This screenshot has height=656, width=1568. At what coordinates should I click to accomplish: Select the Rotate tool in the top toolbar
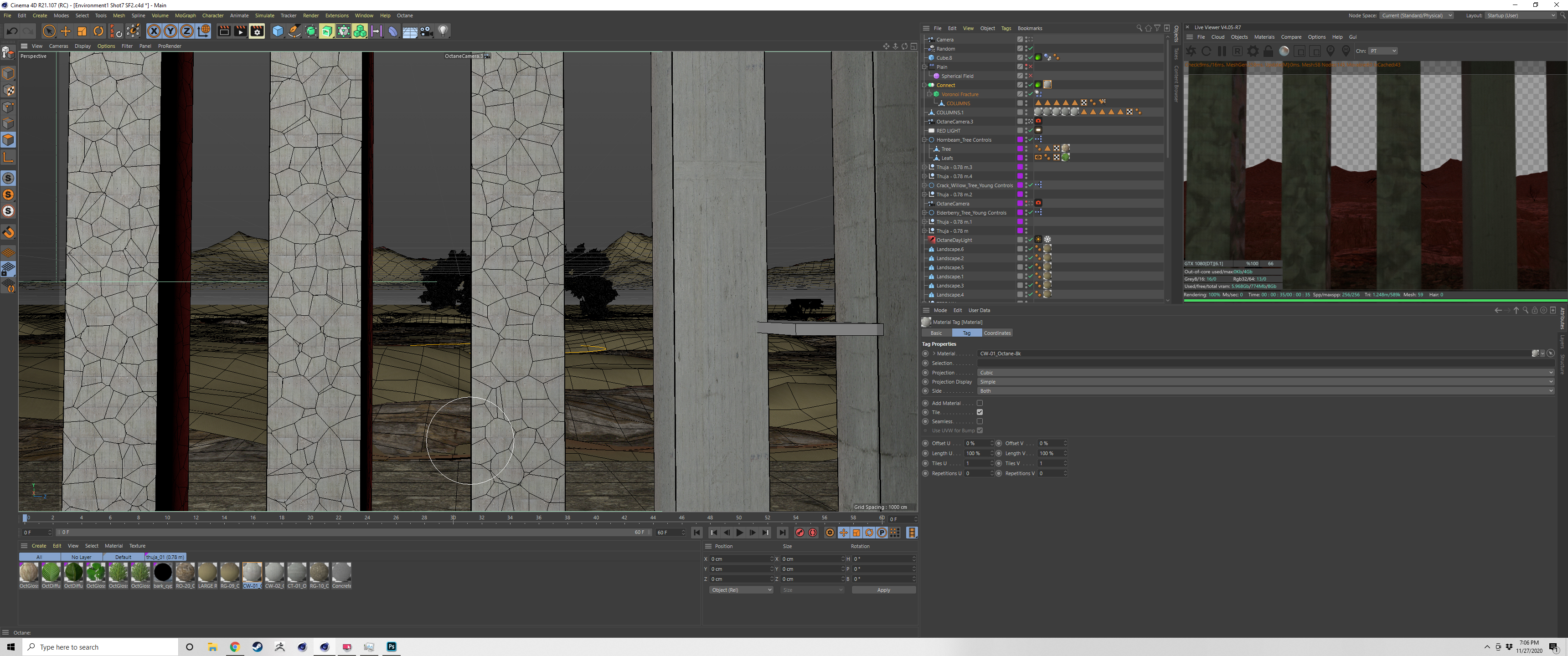[98, 31]
